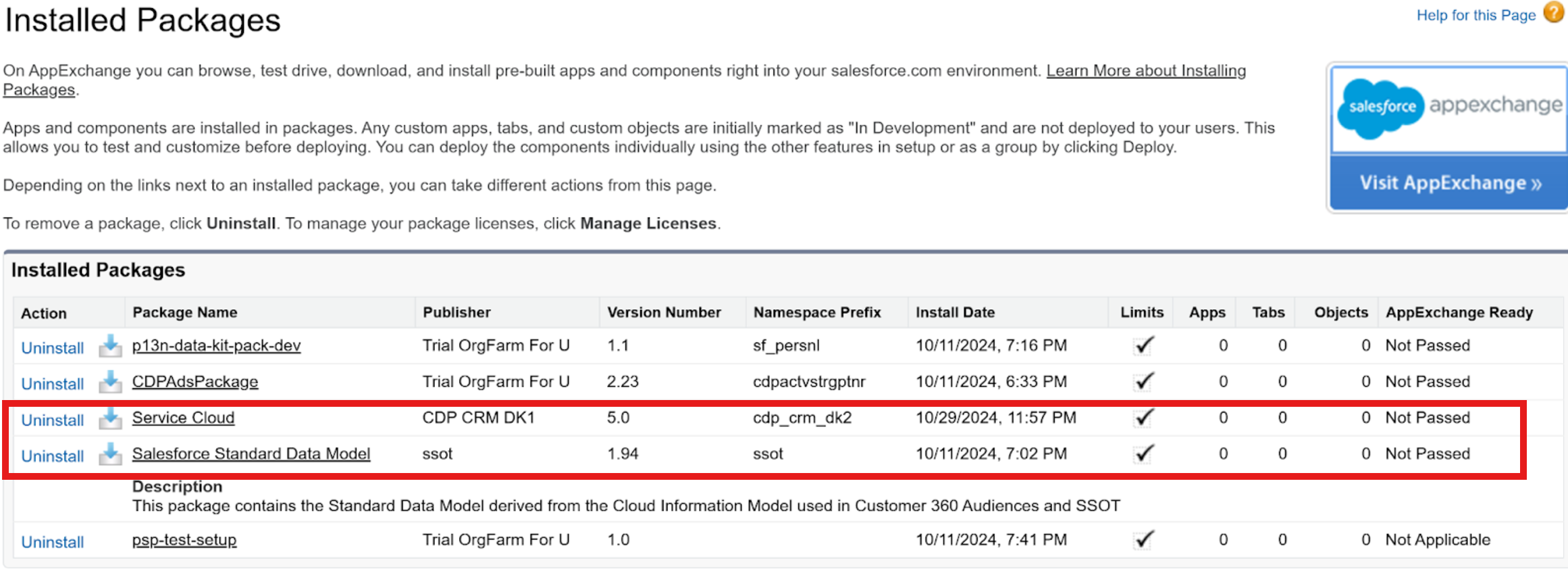Click the Package Name column header
The image size is (1568, 569).
click(185, 313)
